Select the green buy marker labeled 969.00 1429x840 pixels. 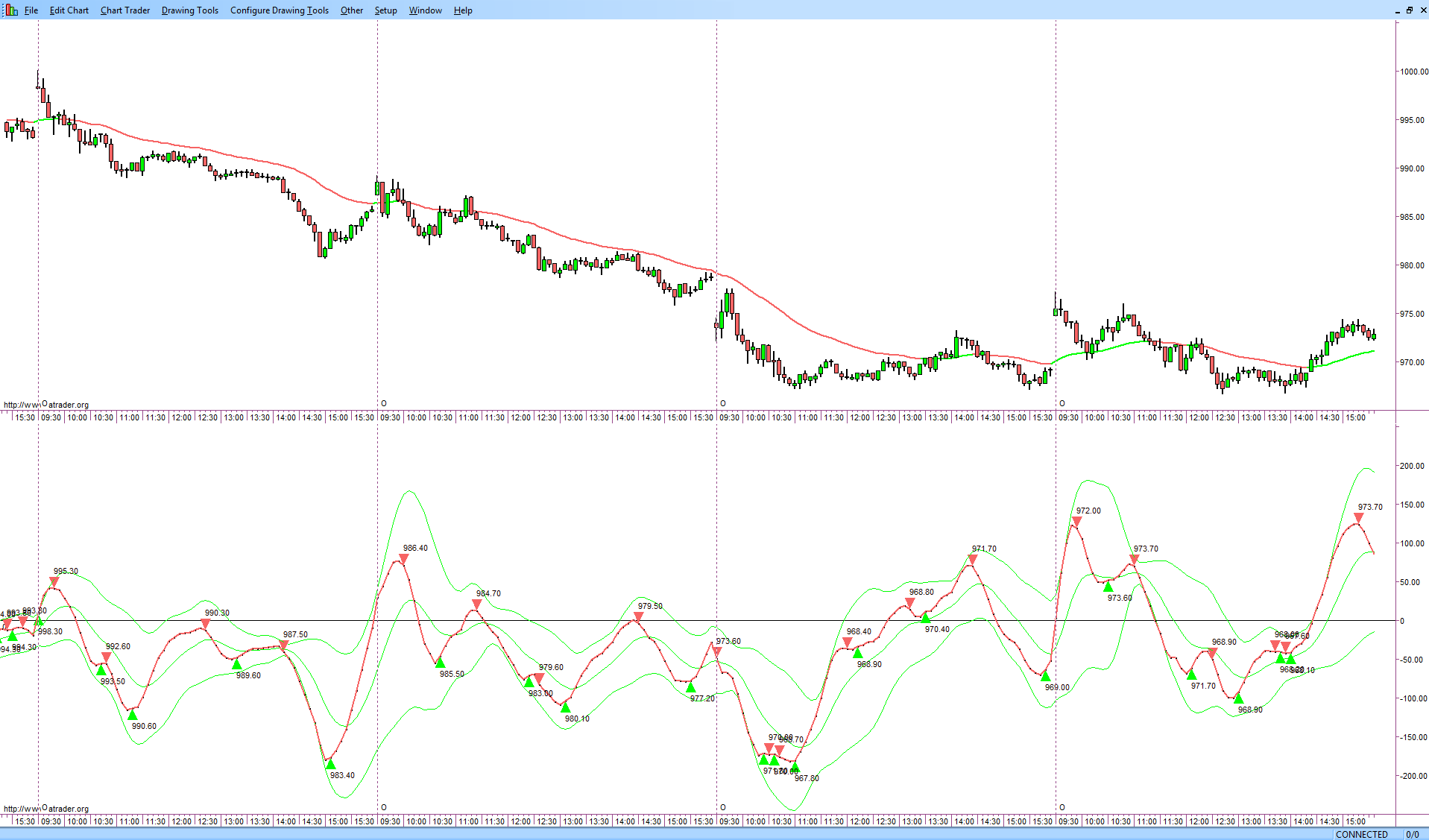point(1046,677)
